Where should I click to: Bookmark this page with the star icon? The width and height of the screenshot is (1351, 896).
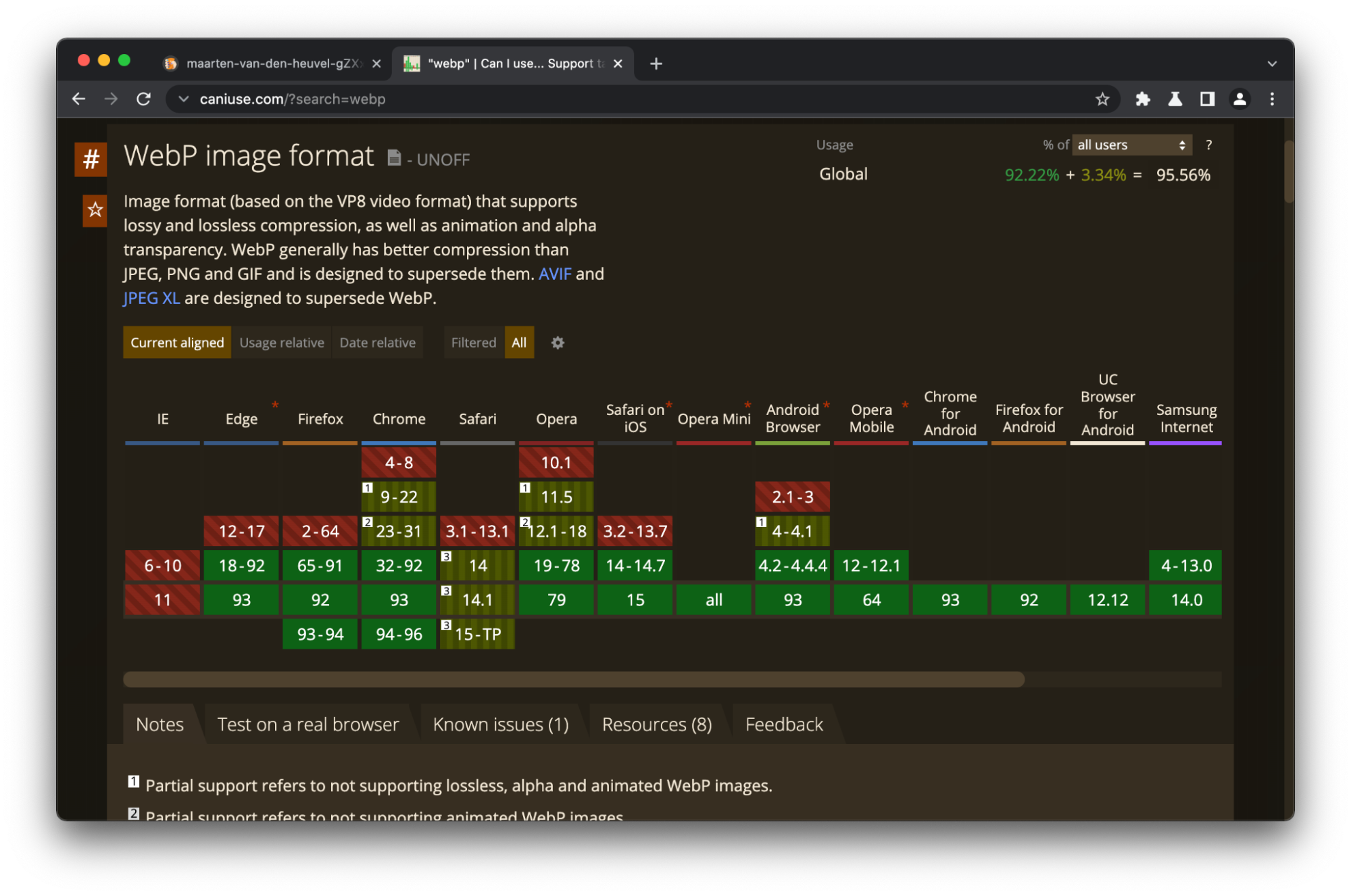click(1102, 99)
